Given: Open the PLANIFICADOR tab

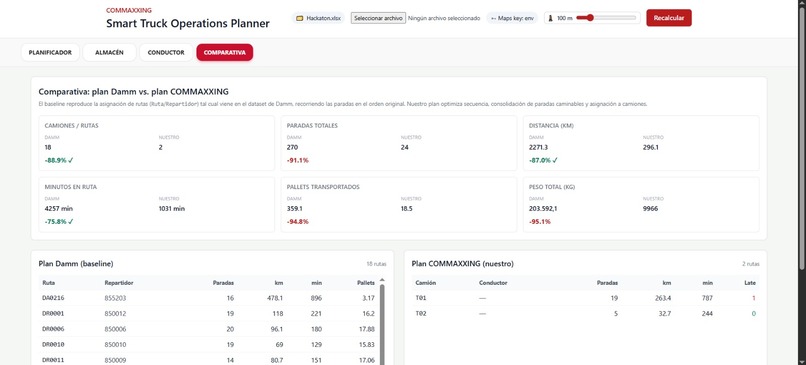Looking at the screenshot, I should (x=50, y=52).
